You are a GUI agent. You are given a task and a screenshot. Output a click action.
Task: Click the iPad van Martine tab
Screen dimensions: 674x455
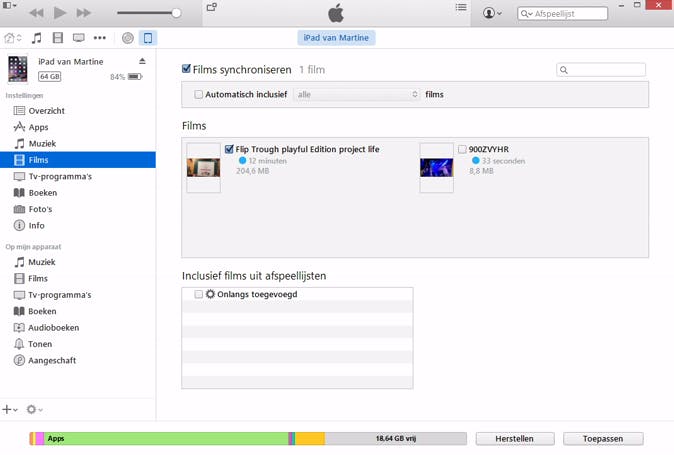tap(336, 38)
